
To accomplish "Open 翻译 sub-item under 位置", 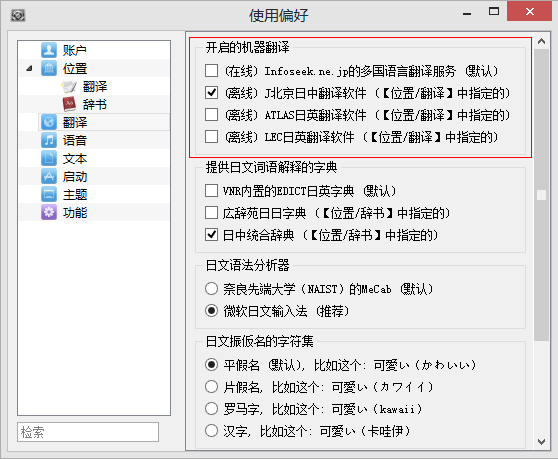I will click(94, 86).
